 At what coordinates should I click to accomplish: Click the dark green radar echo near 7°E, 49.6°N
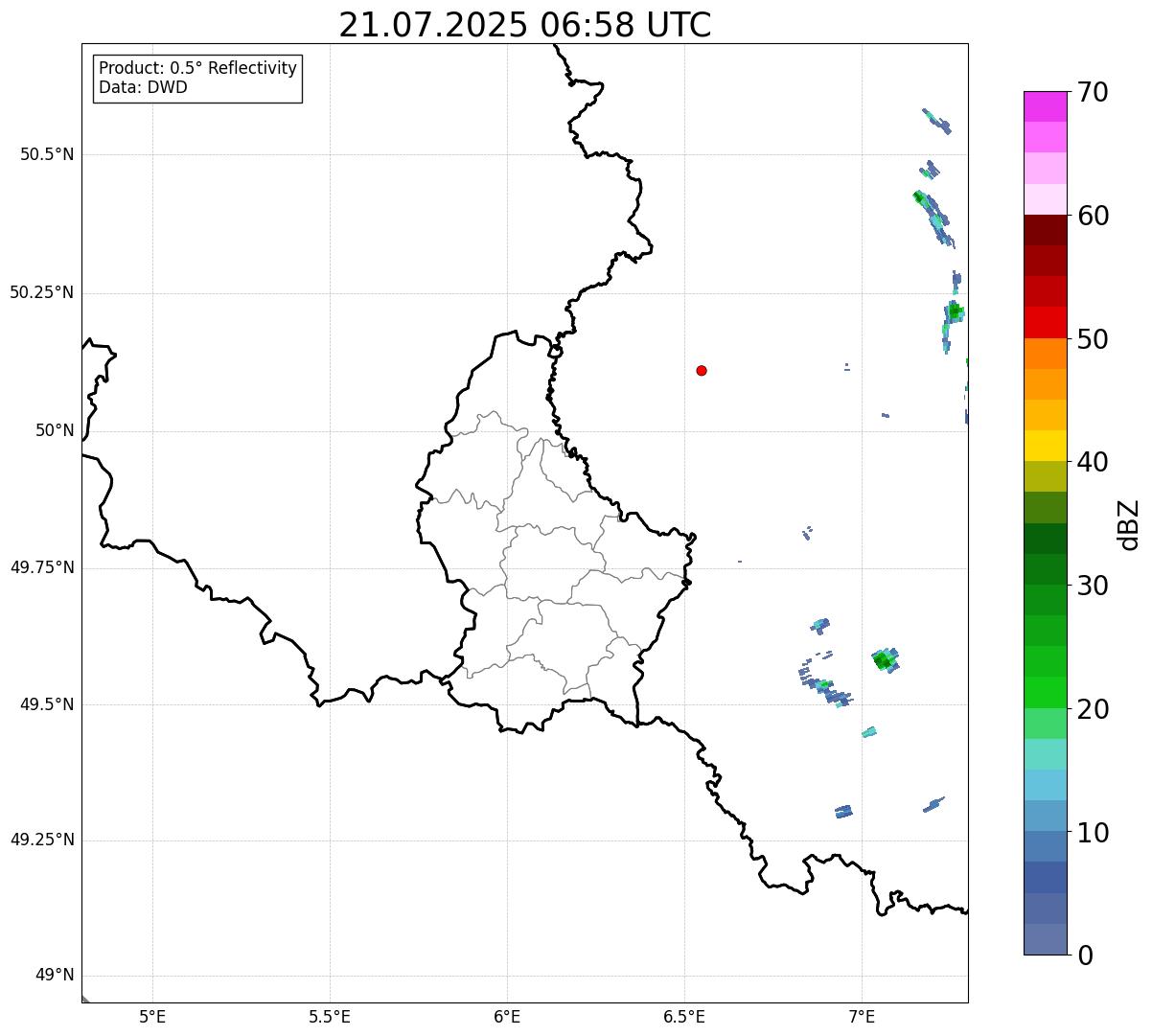point(884,659)
